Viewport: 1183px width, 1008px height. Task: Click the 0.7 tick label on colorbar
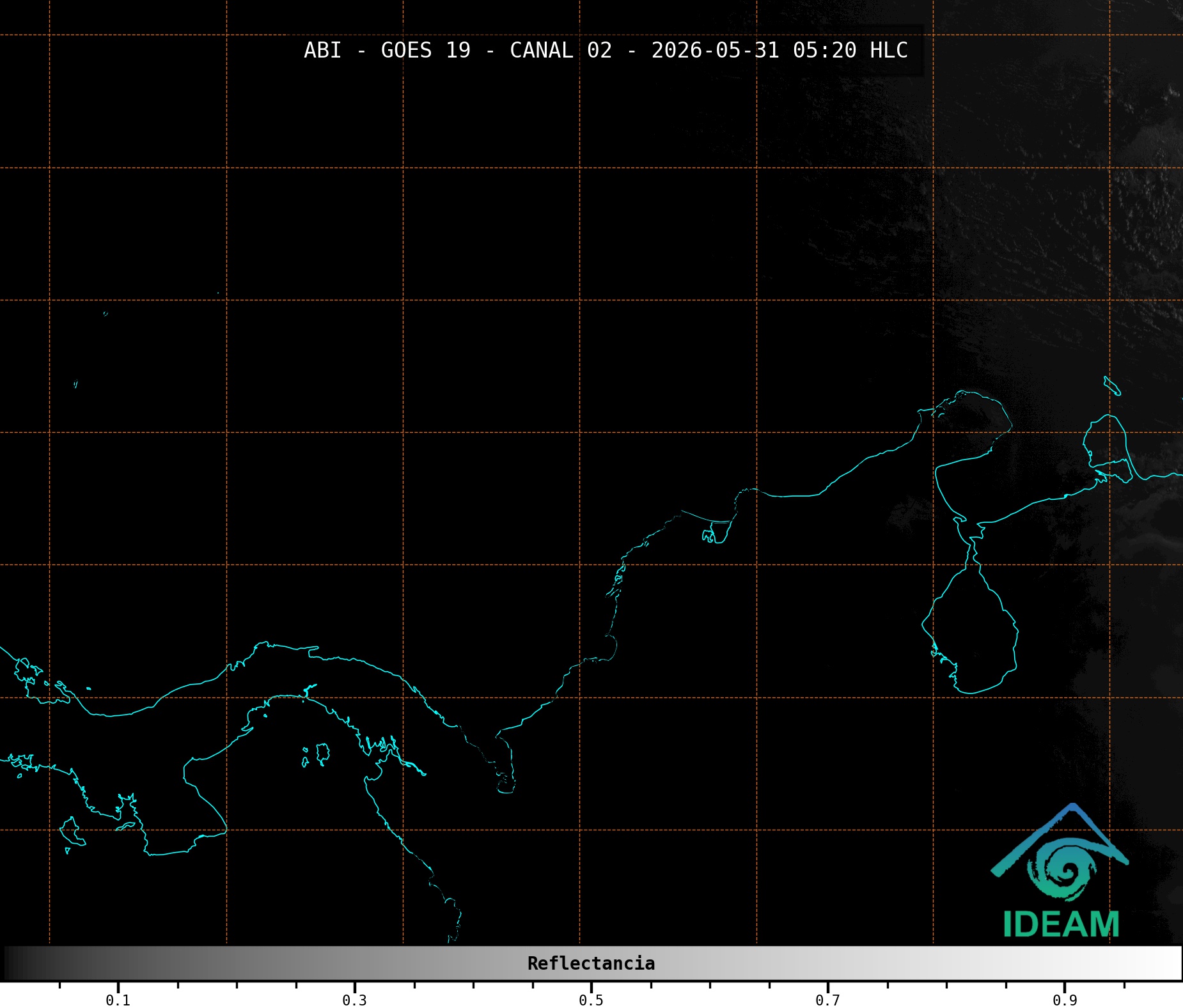827,1000
